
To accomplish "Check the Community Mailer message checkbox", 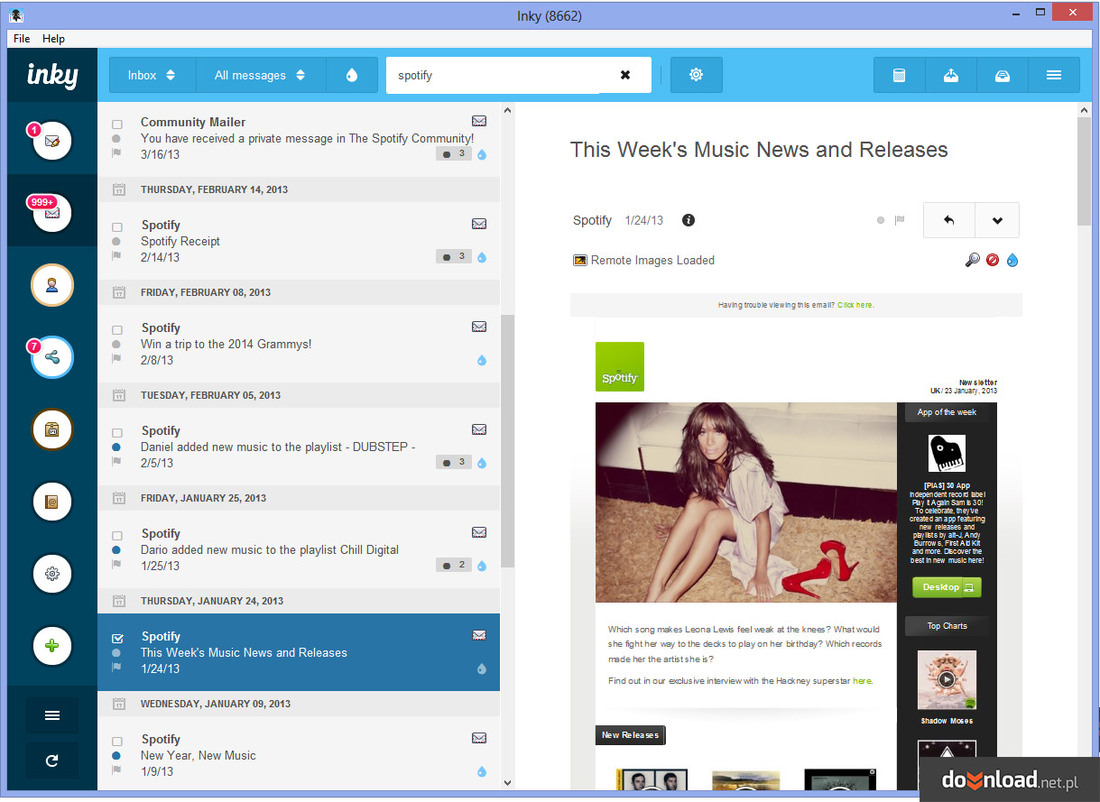I will pyautogui.click(x=117, y=124).
